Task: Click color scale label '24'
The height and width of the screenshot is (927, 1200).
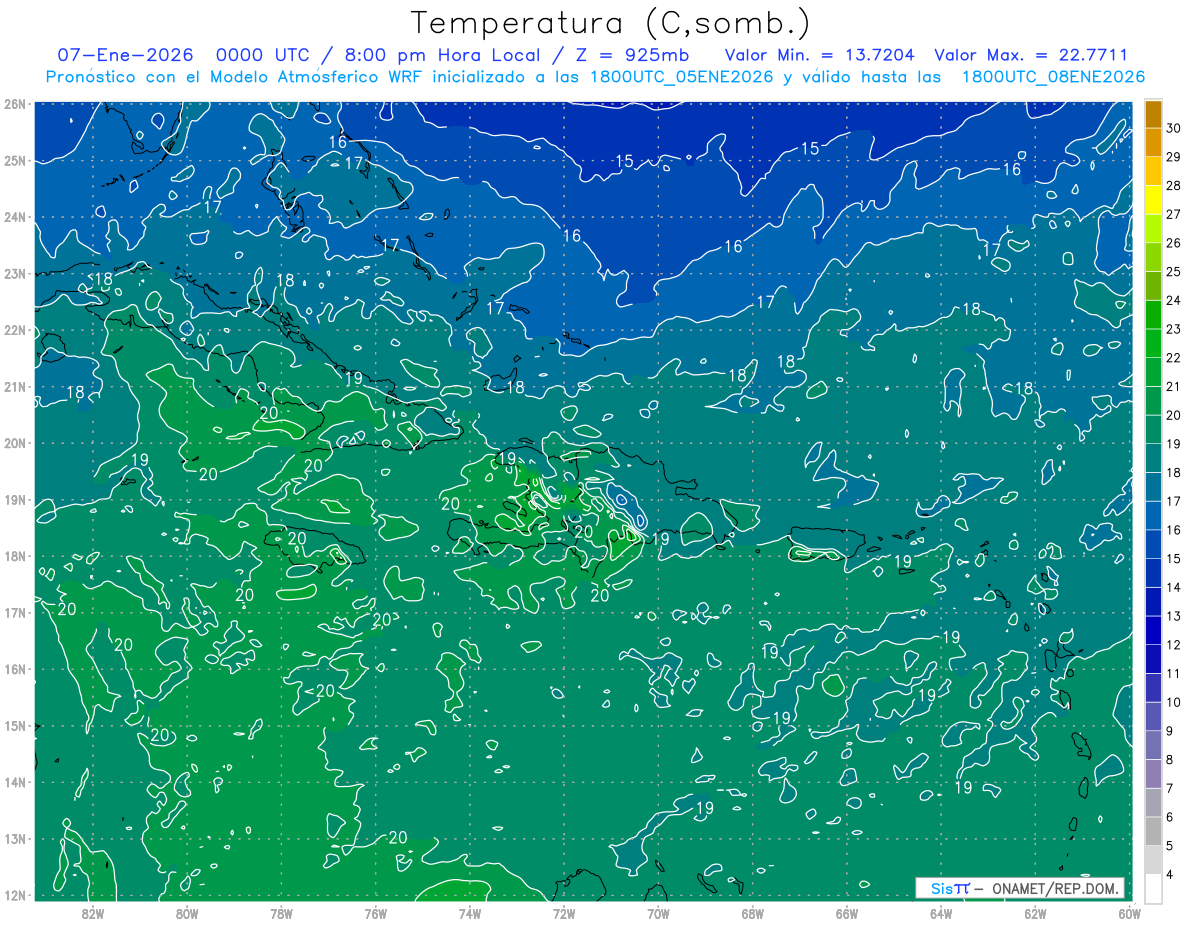Action: pyautogui.click(x=1174, y=300)
